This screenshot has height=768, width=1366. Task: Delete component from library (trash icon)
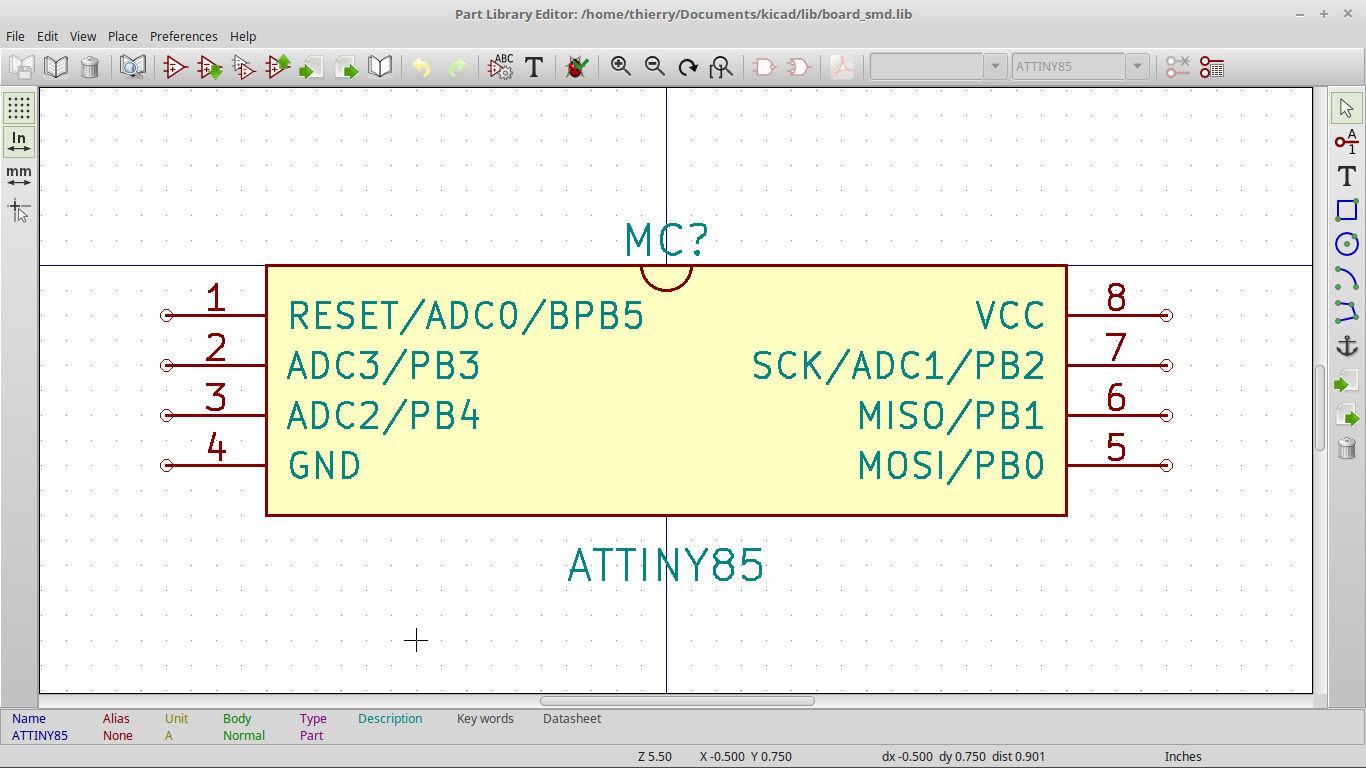click(89, 67)
